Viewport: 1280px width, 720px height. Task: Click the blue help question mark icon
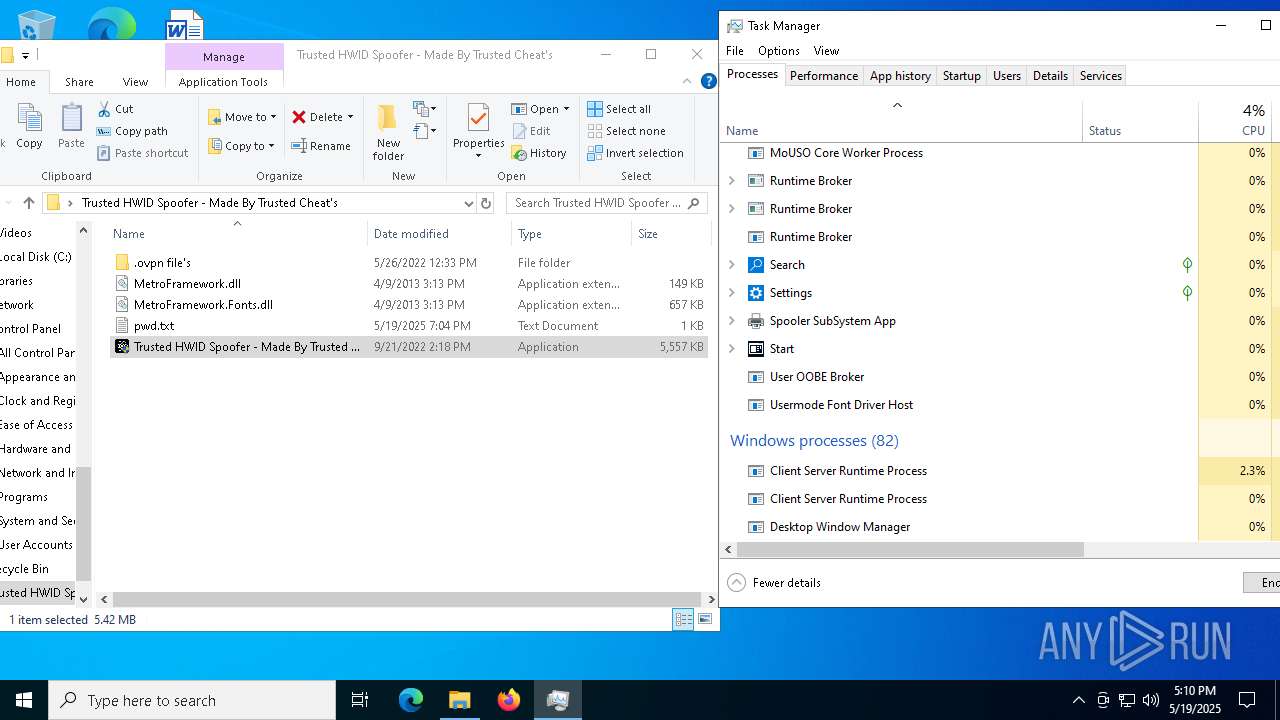[708, 82]
